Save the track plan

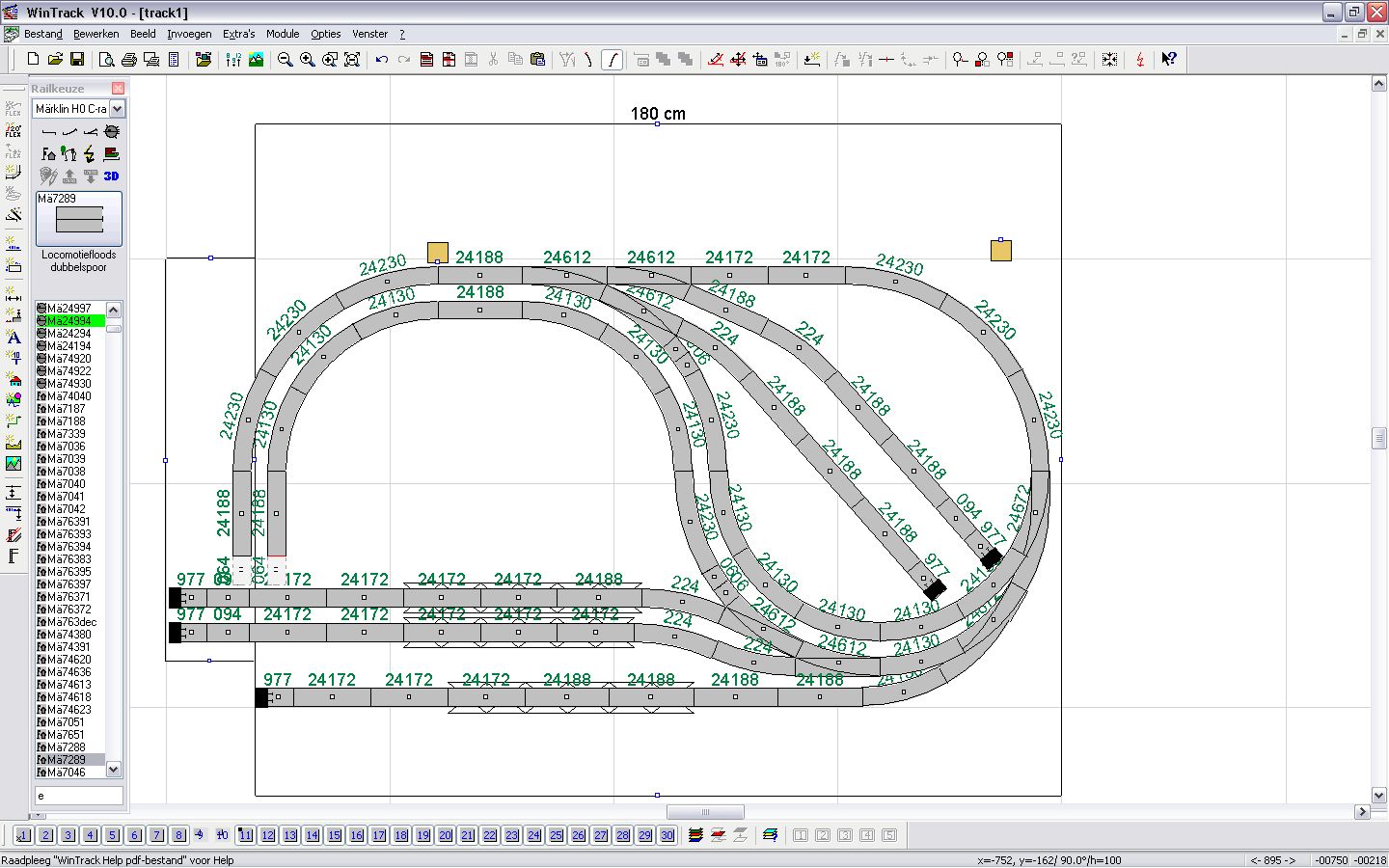(x=77, y=59)
